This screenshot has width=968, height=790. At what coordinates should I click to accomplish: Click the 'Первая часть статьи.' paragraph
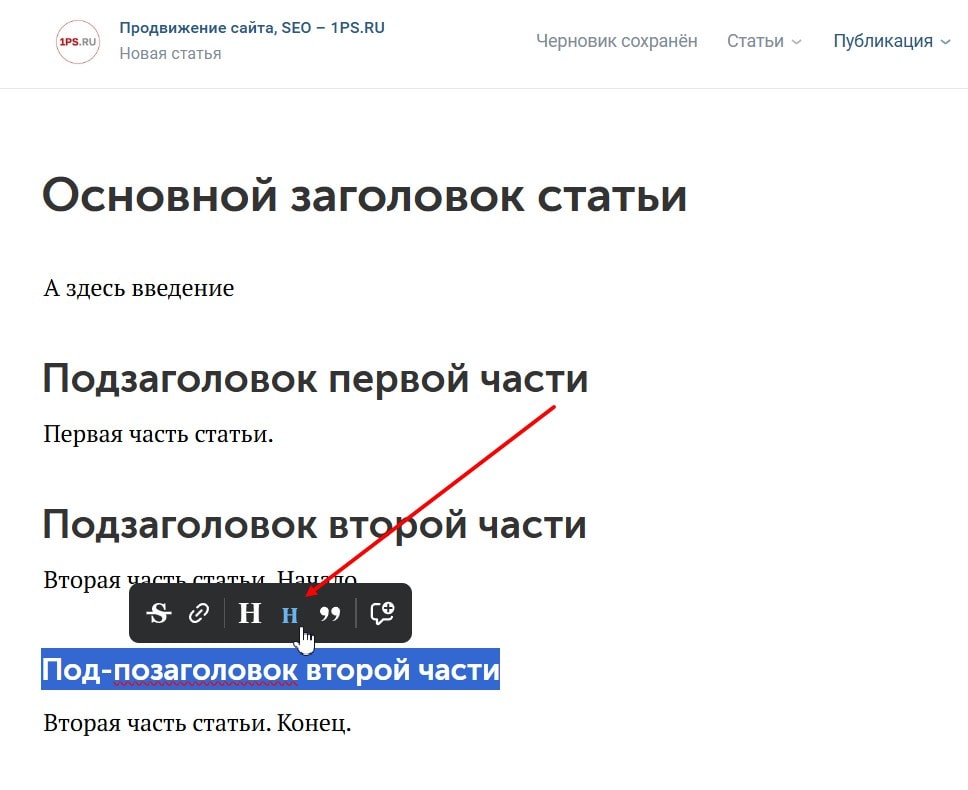tap(158, 434)
